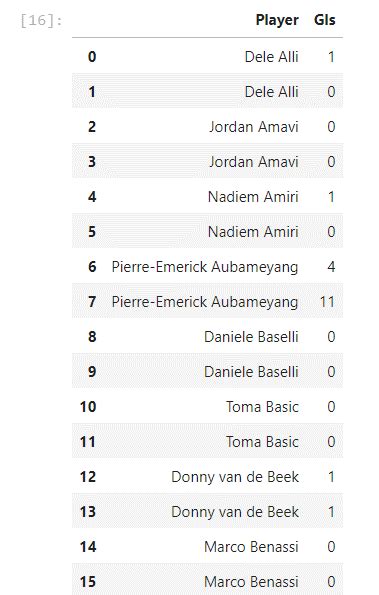
Task: Click Marco Benassi in row 14
Action: coord(251,547)
